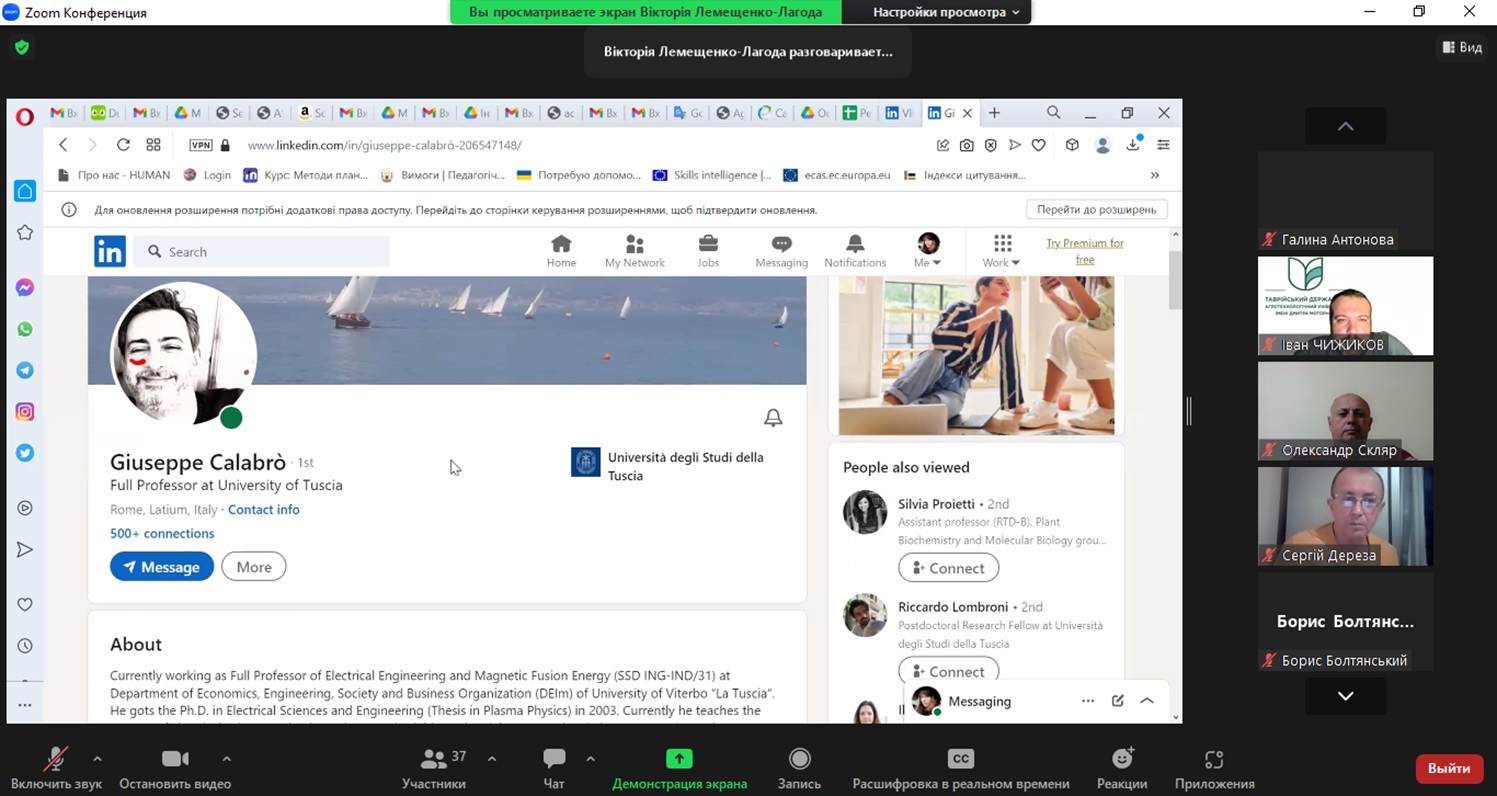Click the green encryption shield icon
This screenshot has width=1497, height=796.
[x=22, y=47]
